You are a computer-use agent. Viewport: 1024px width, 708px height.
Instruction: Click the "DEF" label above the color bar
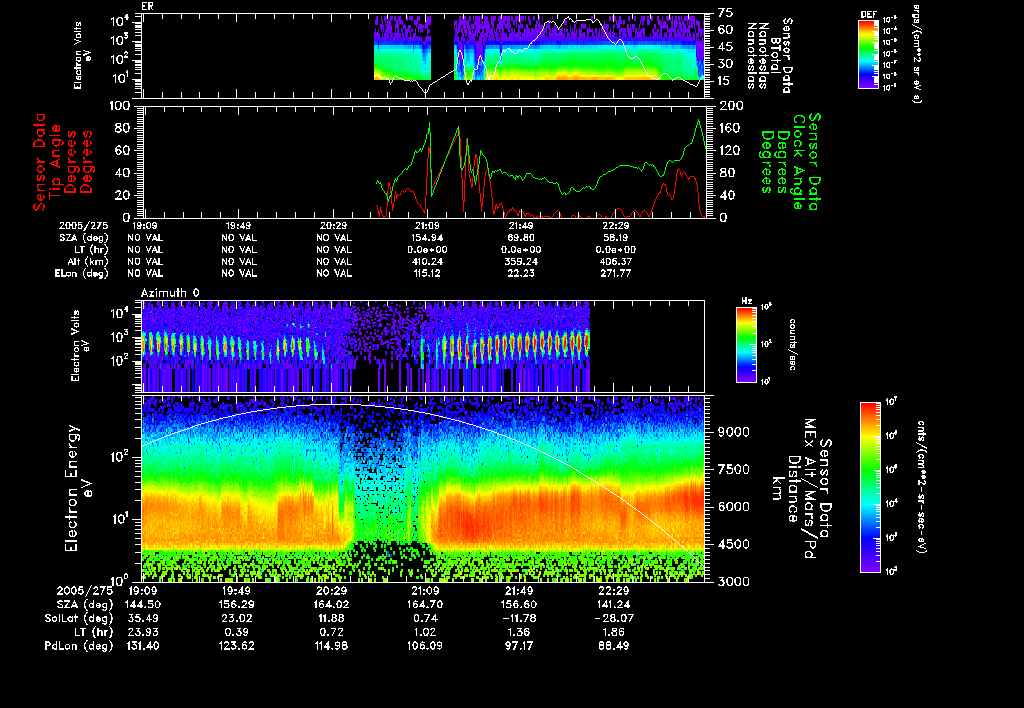click(x=868, y=14)
